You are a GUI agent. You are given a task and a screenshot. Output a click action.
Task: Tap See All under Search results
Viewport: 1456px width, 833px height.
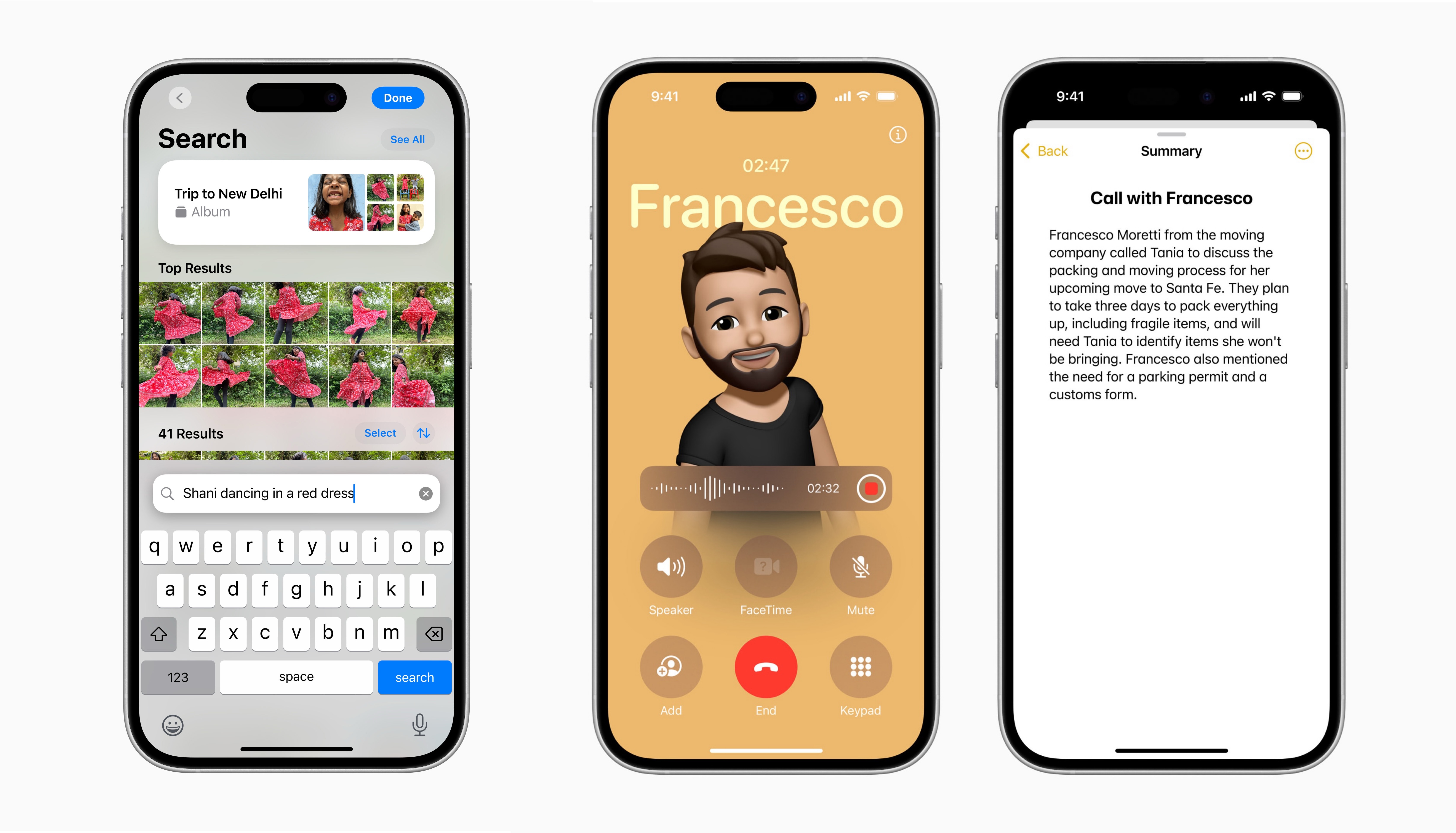[408, 139]
